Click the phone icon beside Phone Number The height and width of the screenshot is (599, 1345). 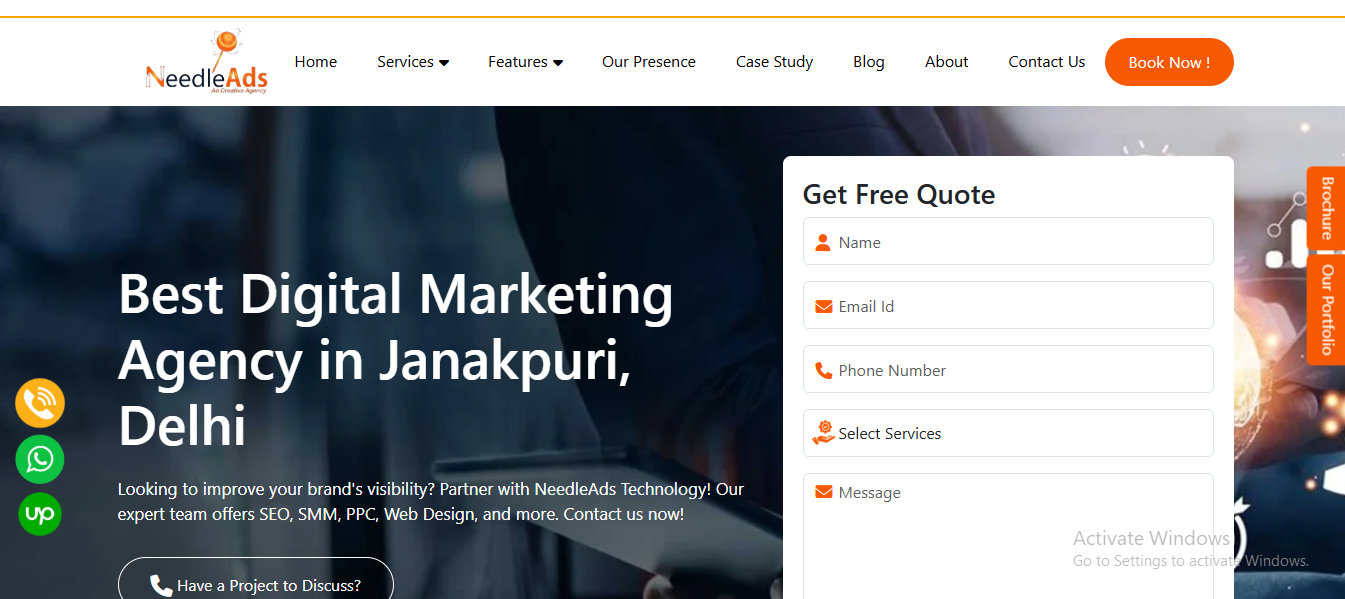click(x=824, y=370)
